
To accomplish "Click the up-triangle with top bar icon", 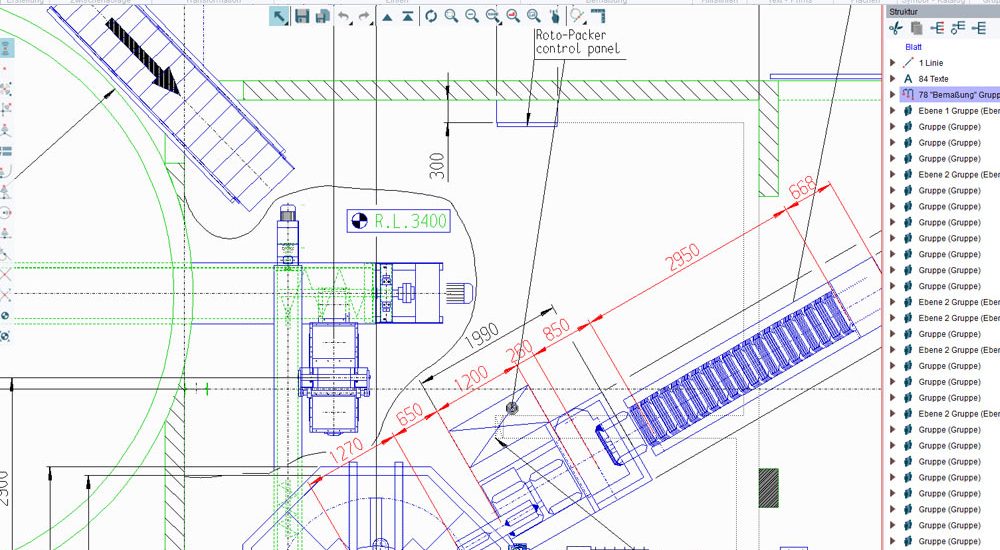I will (408, 16).
